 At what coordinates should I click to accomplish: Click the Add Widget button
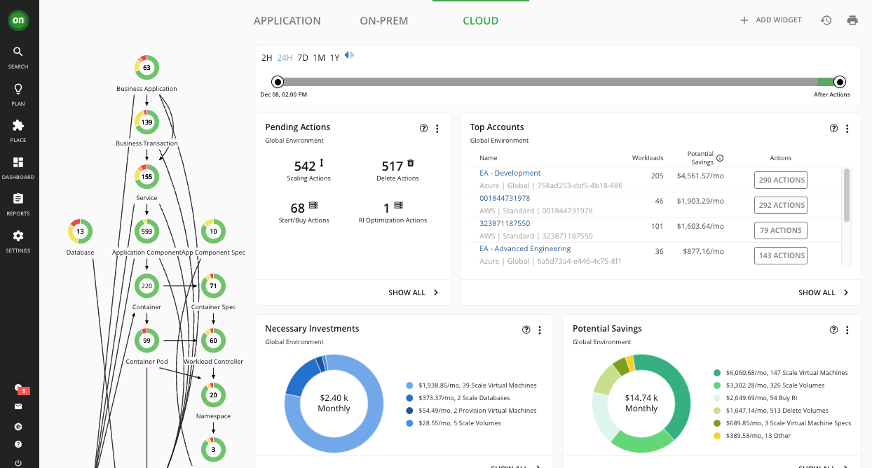click(771, 20)
